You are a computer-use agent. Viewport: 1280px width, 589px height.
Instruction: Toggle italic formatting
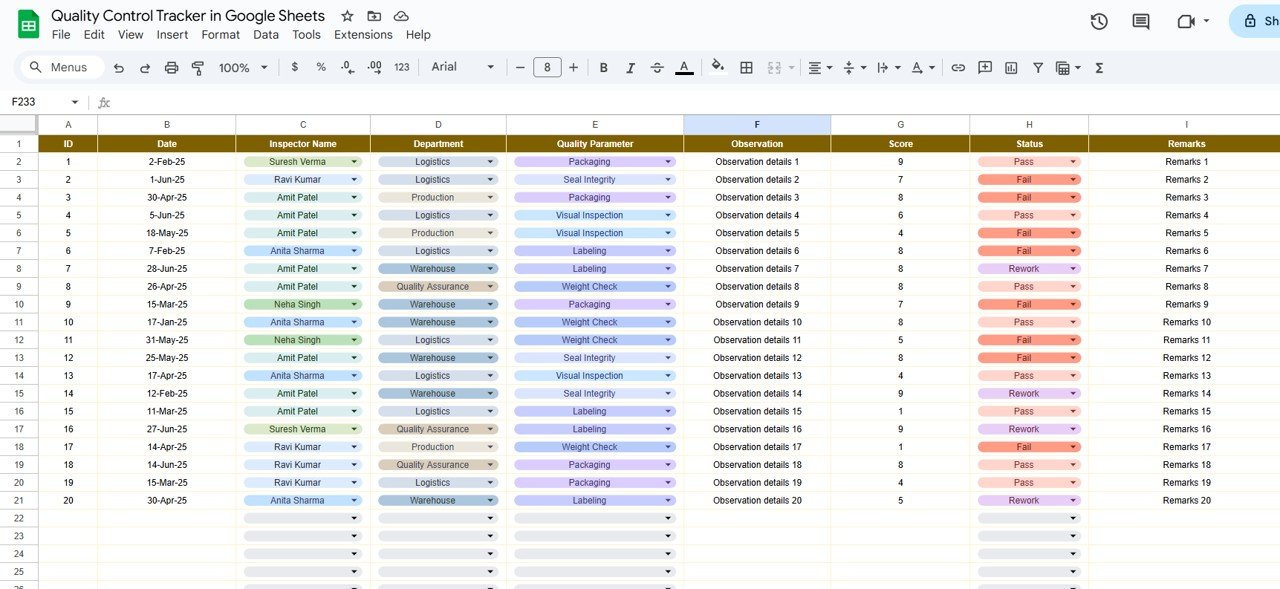630,67
